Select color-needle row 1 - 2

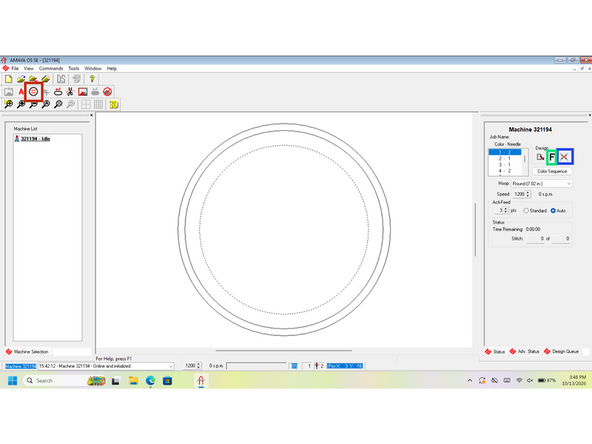tap(505, 152)
